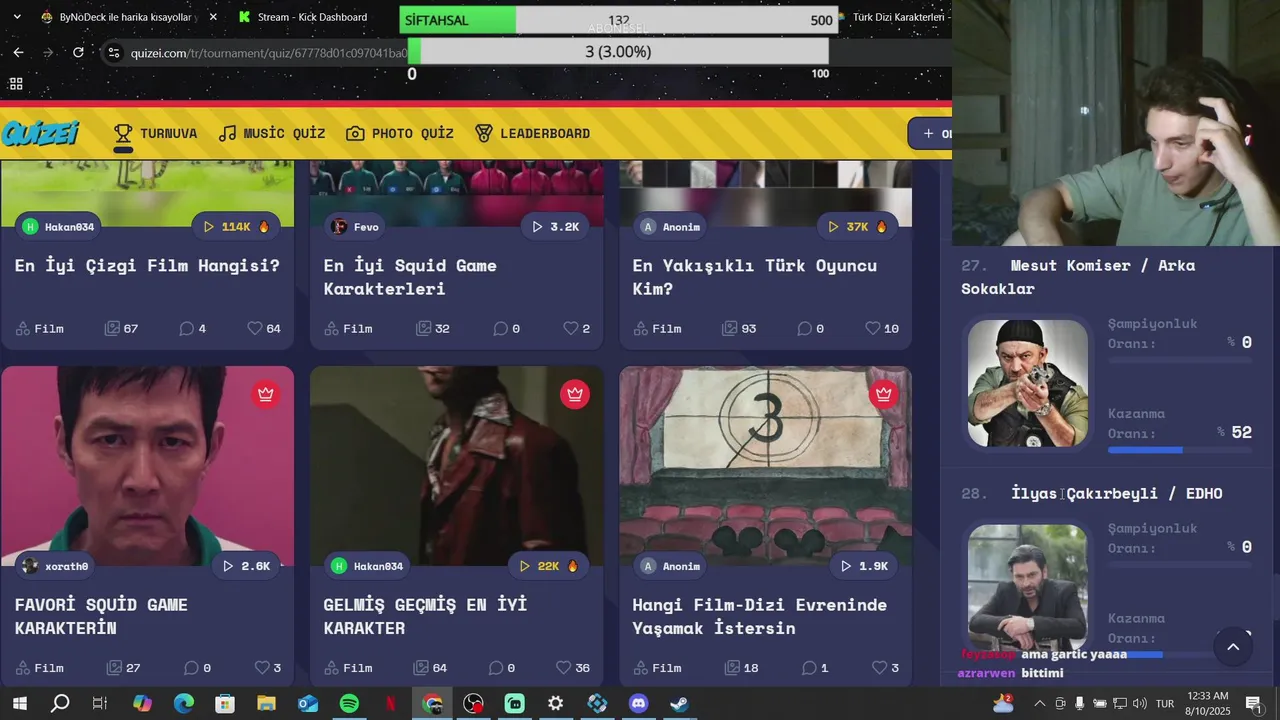Open the Turnuva tab in Quizei navbar
The image size is (1280, 720).
point(155,133)
